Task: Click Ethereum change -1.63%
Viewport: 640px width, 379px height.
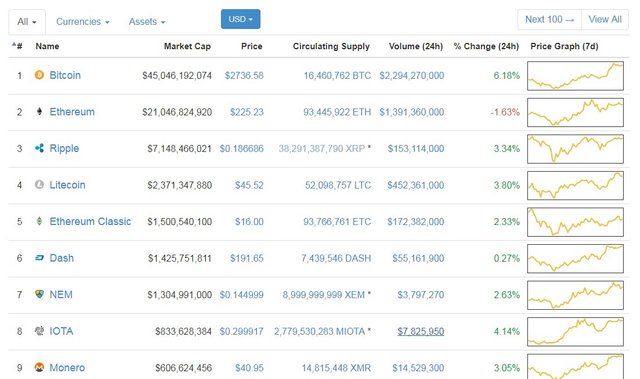Action: (505, 112)
